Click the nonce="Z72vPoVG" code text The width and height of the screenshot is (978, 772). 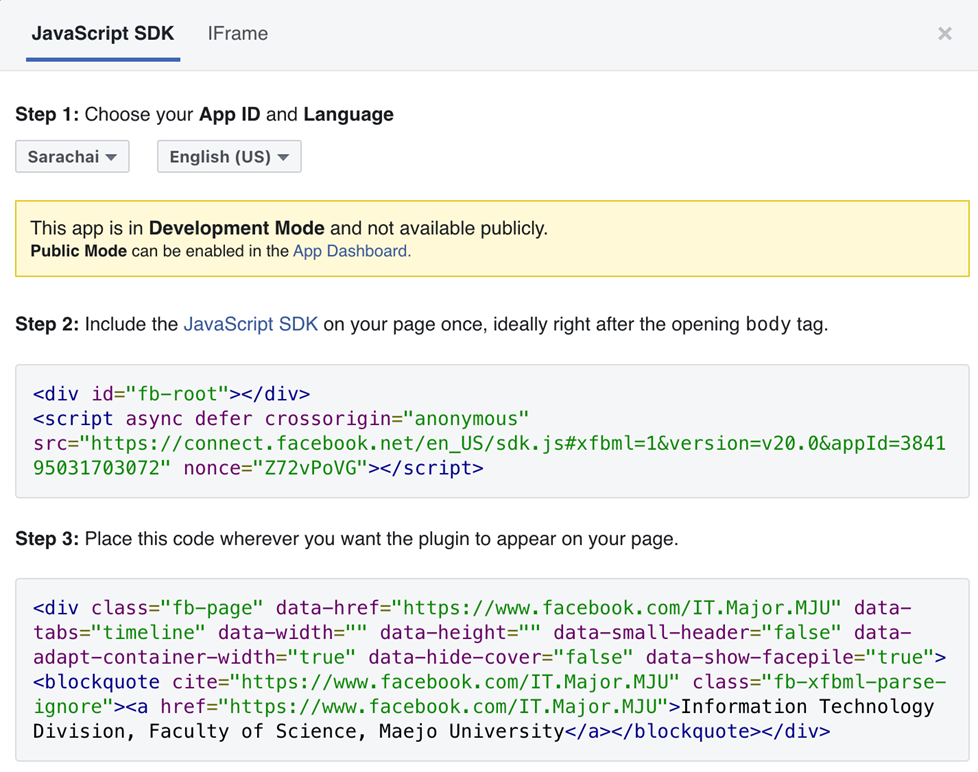click(x=276, y=468)
